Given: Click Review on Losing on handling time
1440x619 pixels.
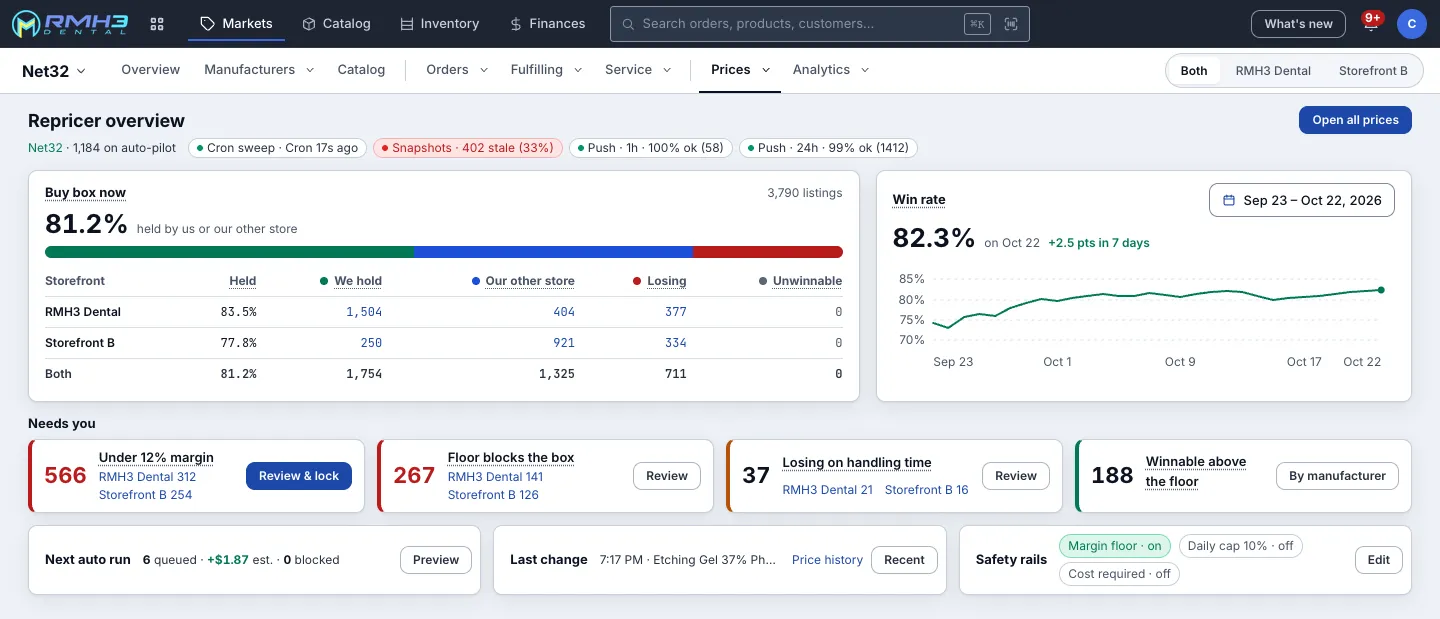Looking at the screenshot, I should tap(1016, 476).
